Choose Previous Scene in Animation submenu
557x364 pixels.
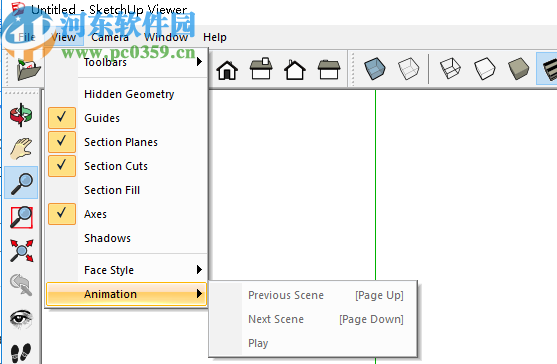pyautogui.click(x=313, y=295)
